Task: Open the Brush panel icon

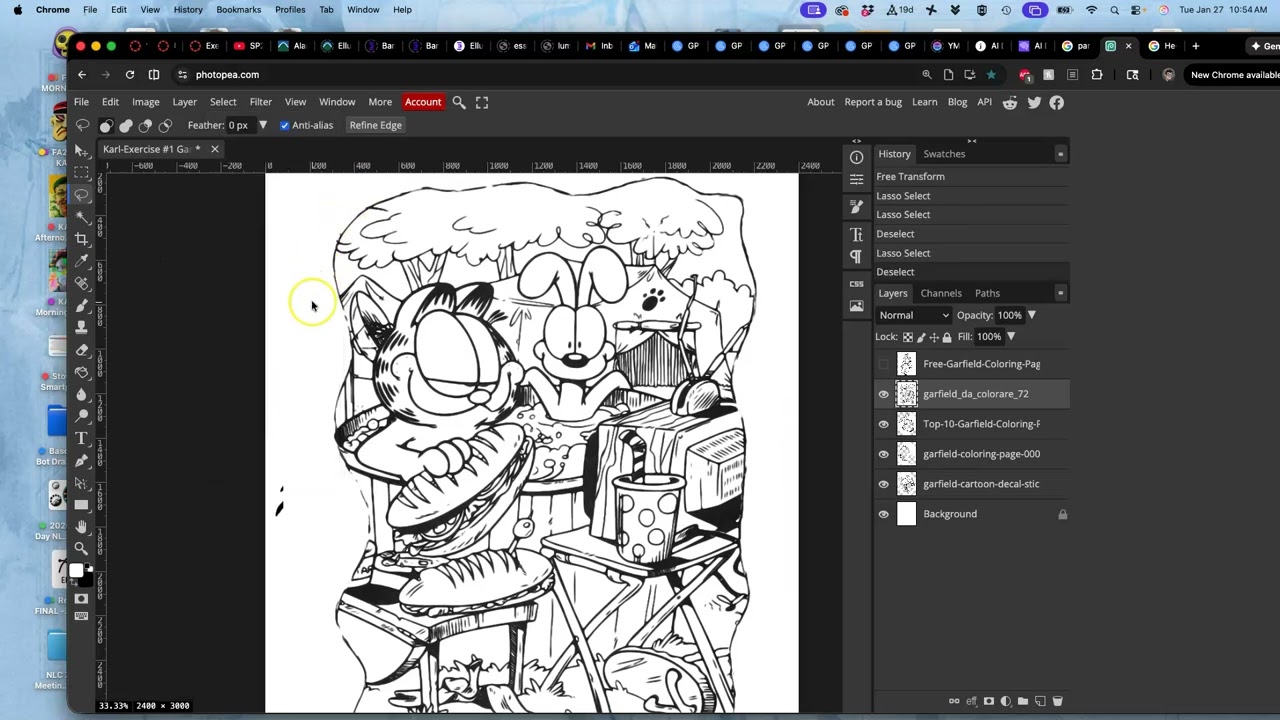Action: (856, 207)
